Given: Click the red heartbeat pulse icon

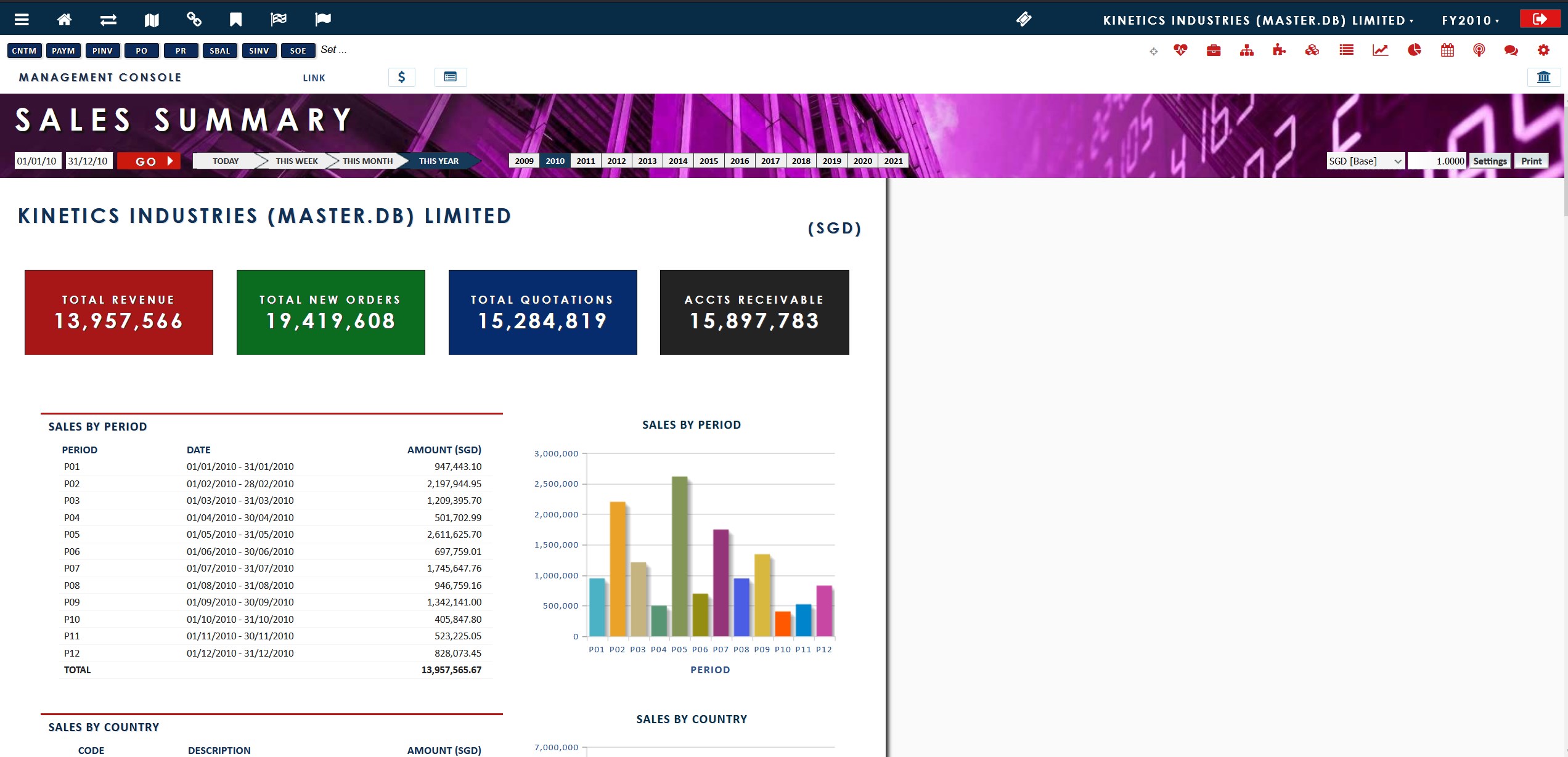Looking at the screenshot, I should [1180, 51].
